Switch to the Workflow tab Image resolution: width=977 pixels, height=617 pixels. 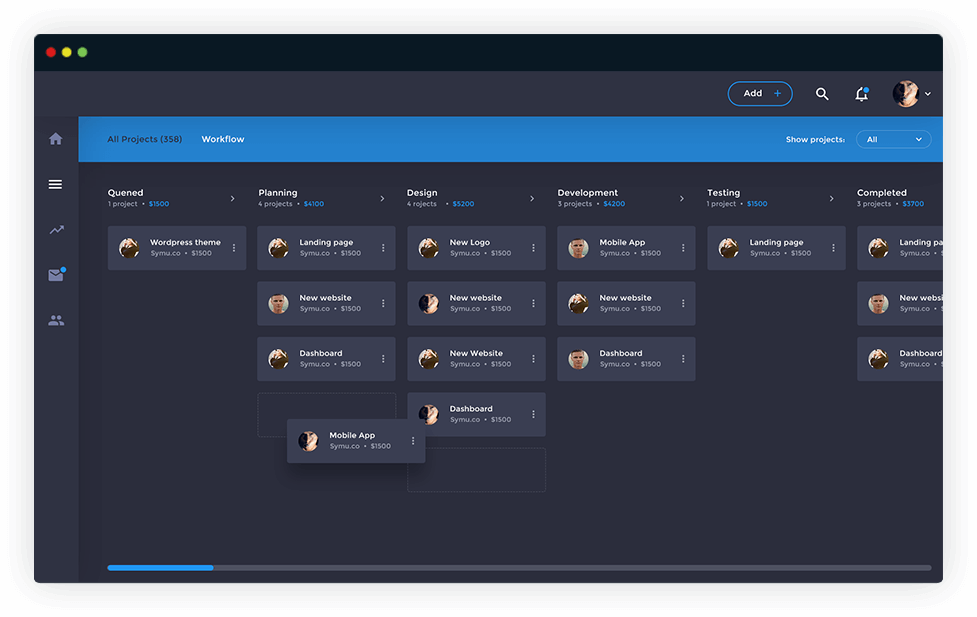click(223, 140)
